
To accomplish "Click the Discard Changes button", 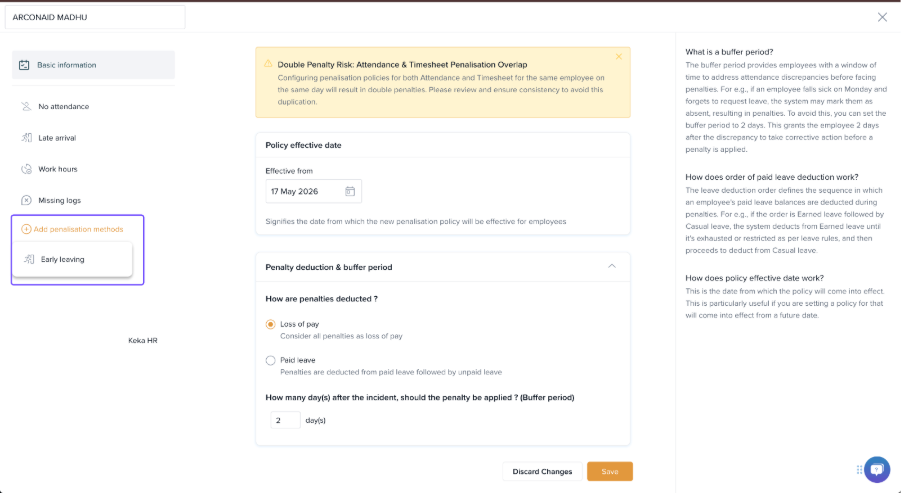I will click(542, 471).
